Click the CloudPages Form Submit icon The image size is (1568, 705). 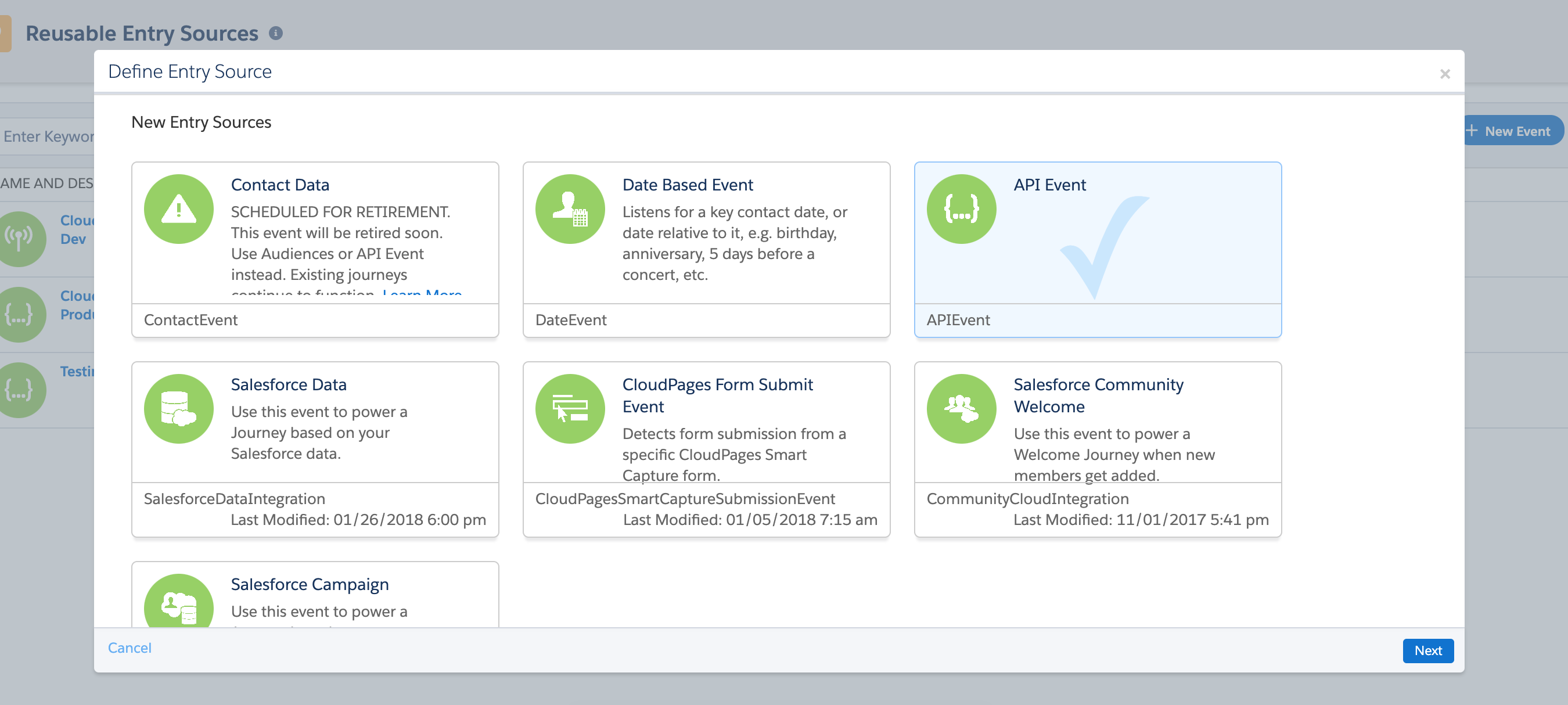click(x=570, y=408)
